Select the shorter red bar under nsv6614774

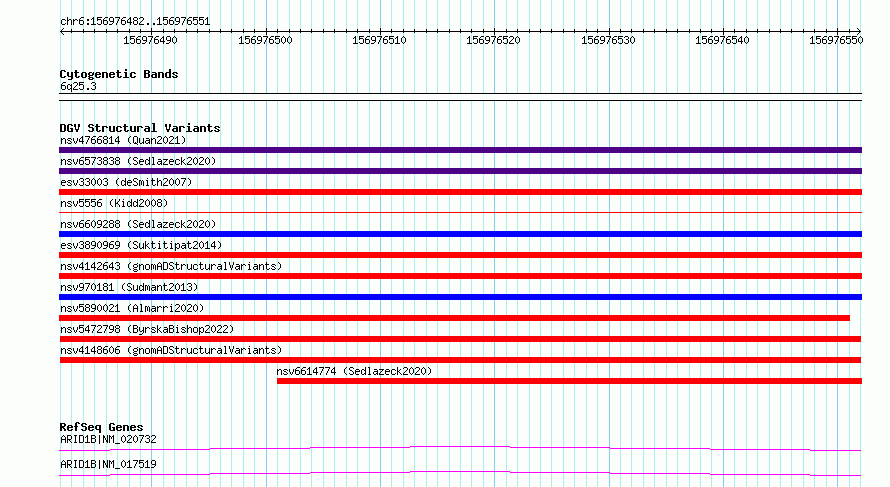(x=569, y=381)
